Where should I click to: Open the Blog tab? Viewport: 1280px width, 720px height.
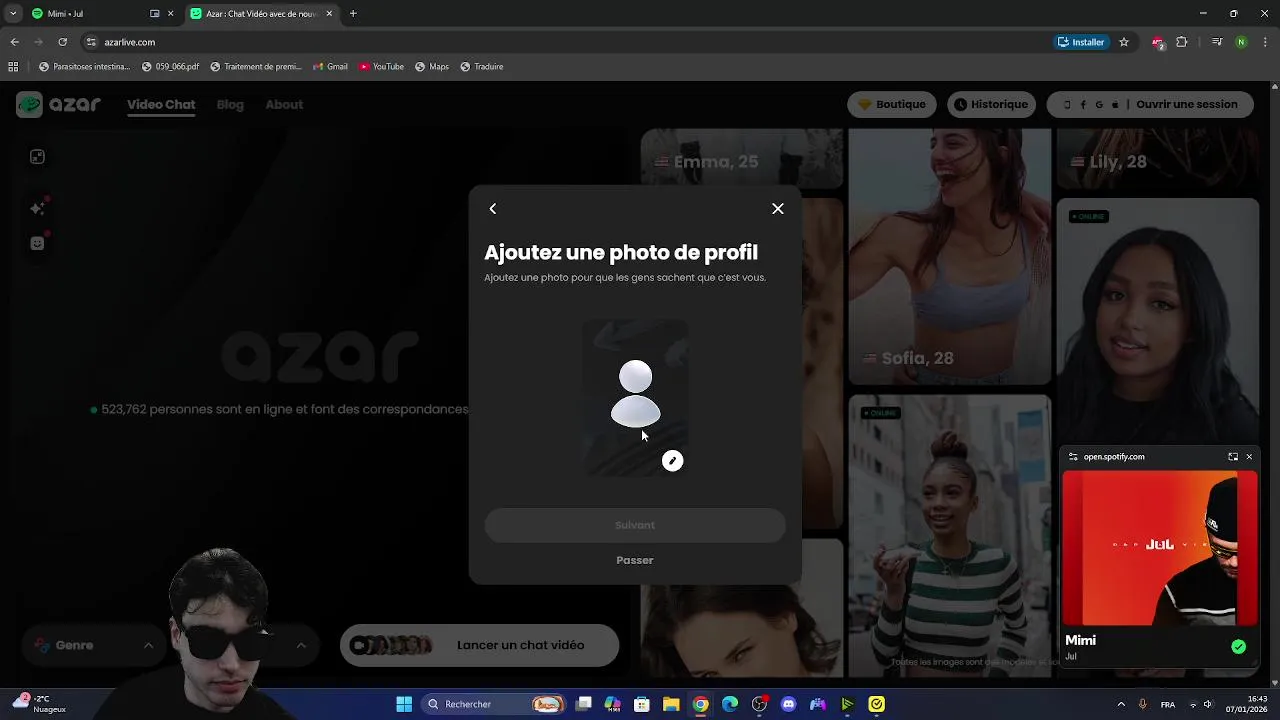230,104
